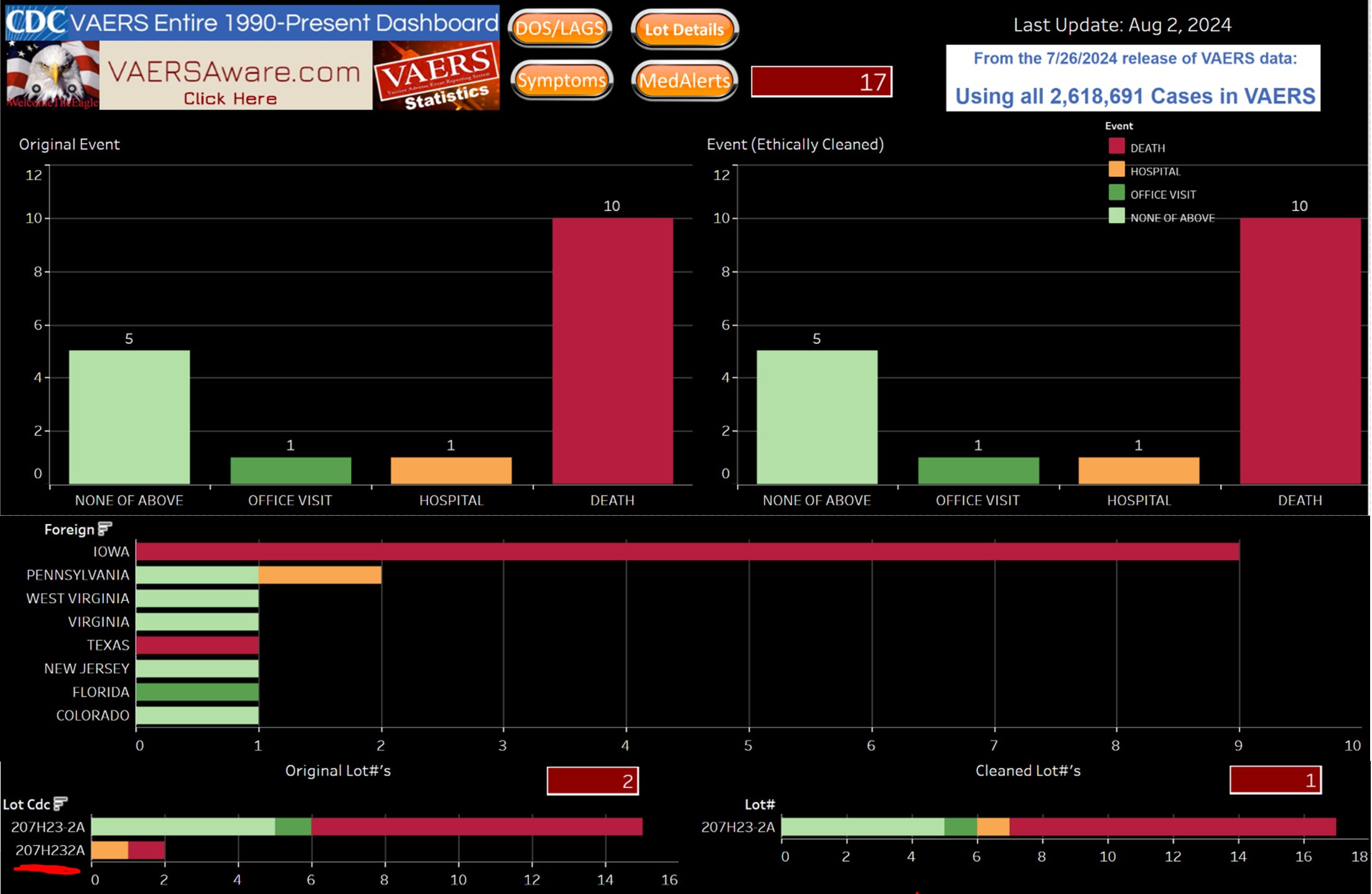The image size is (1372, 894).
Task: Click the WEST VIRGINIA bar
Action: point(197,598)
